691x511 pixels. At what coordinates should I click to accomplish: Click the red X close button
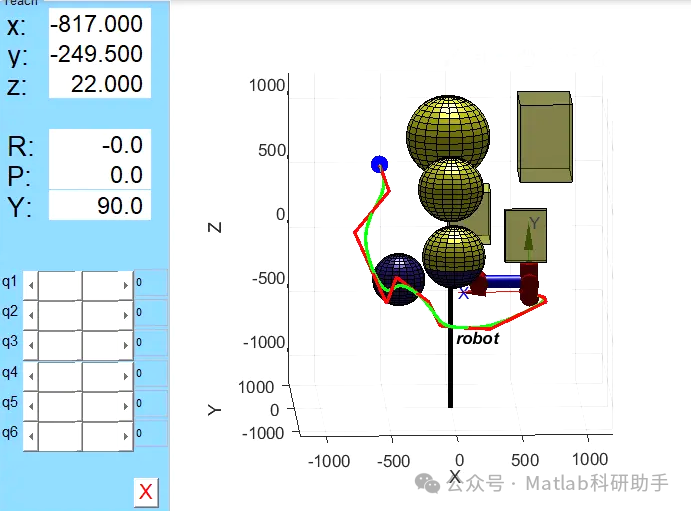[x=146, y=492]
